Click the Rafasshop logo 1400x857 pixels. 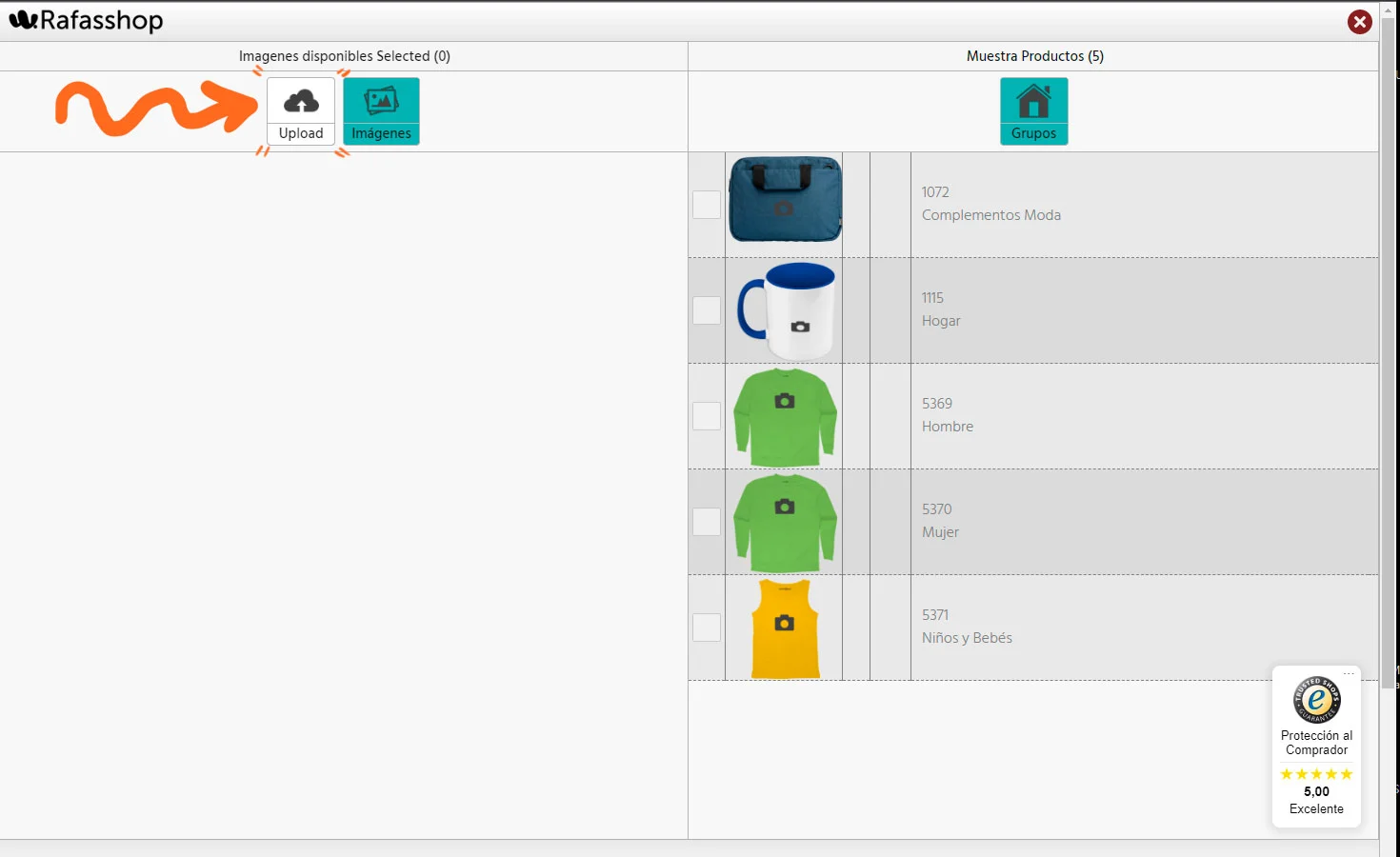[x=87, y=20]
